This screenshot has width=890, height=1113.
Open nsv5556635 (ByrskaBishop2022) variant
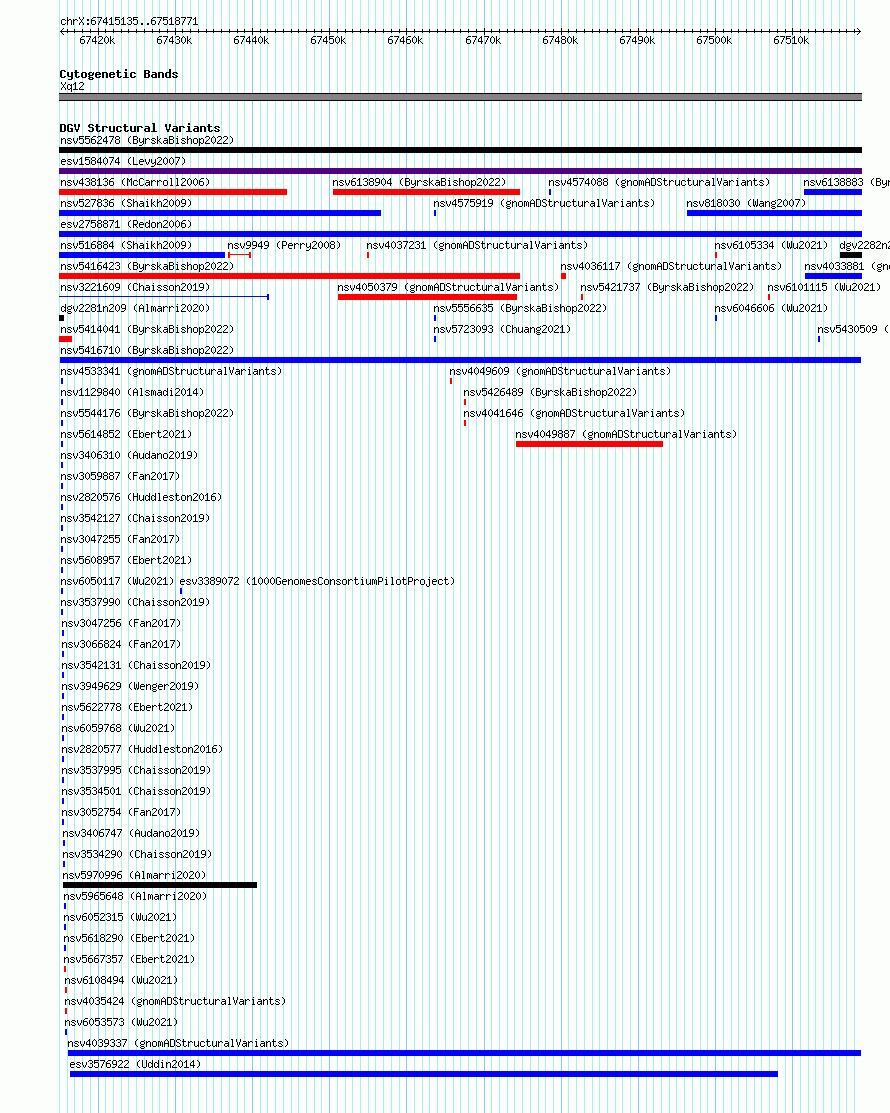coord(520,309)
